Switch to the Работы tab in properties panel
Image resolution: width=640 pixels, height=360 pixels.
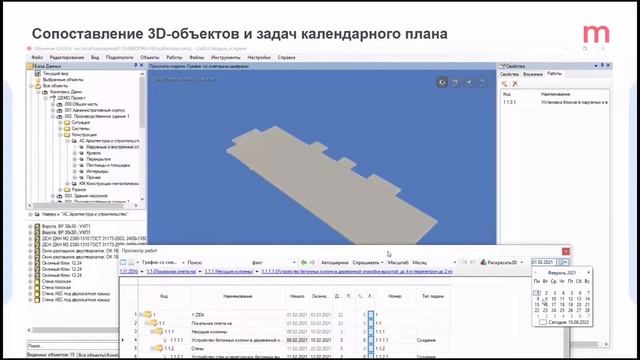coord(554,74)
